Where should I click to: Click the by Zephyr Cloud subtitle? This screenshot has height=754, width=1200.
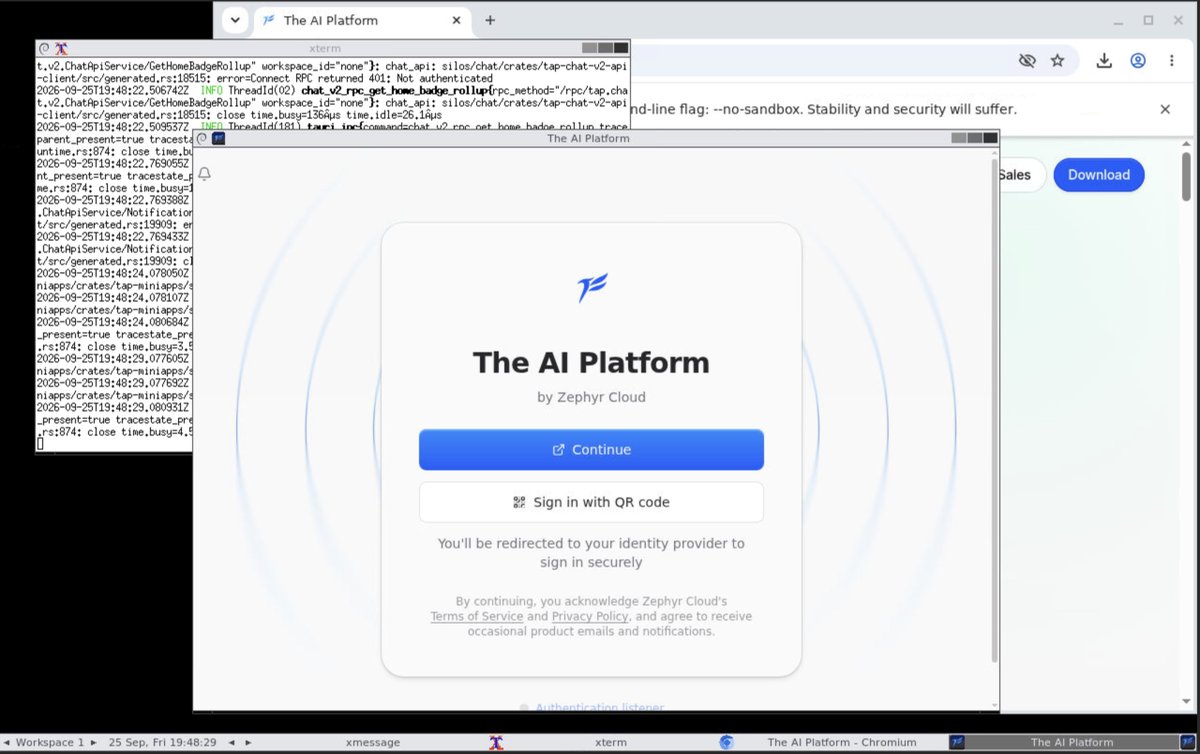coord(591,397)
